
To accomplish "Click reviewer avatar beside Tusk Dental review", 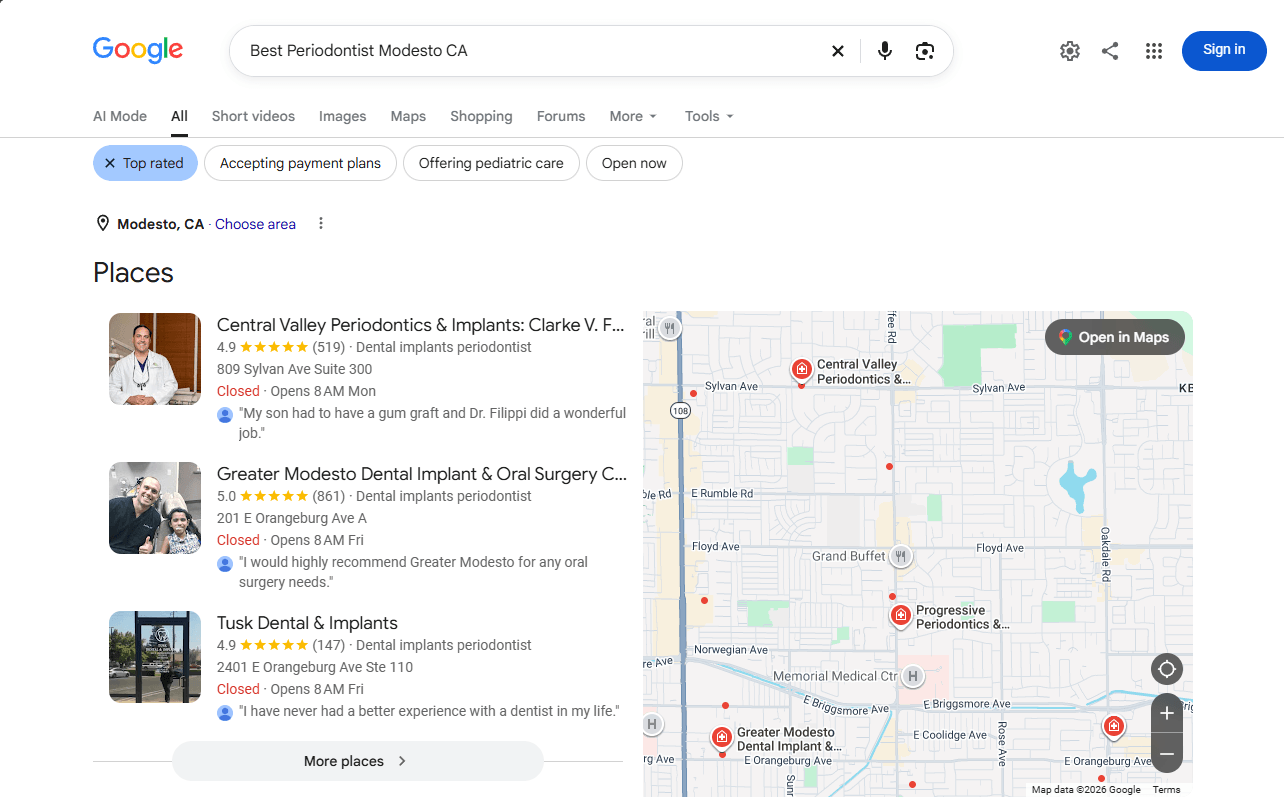I will tap(225, 712).
